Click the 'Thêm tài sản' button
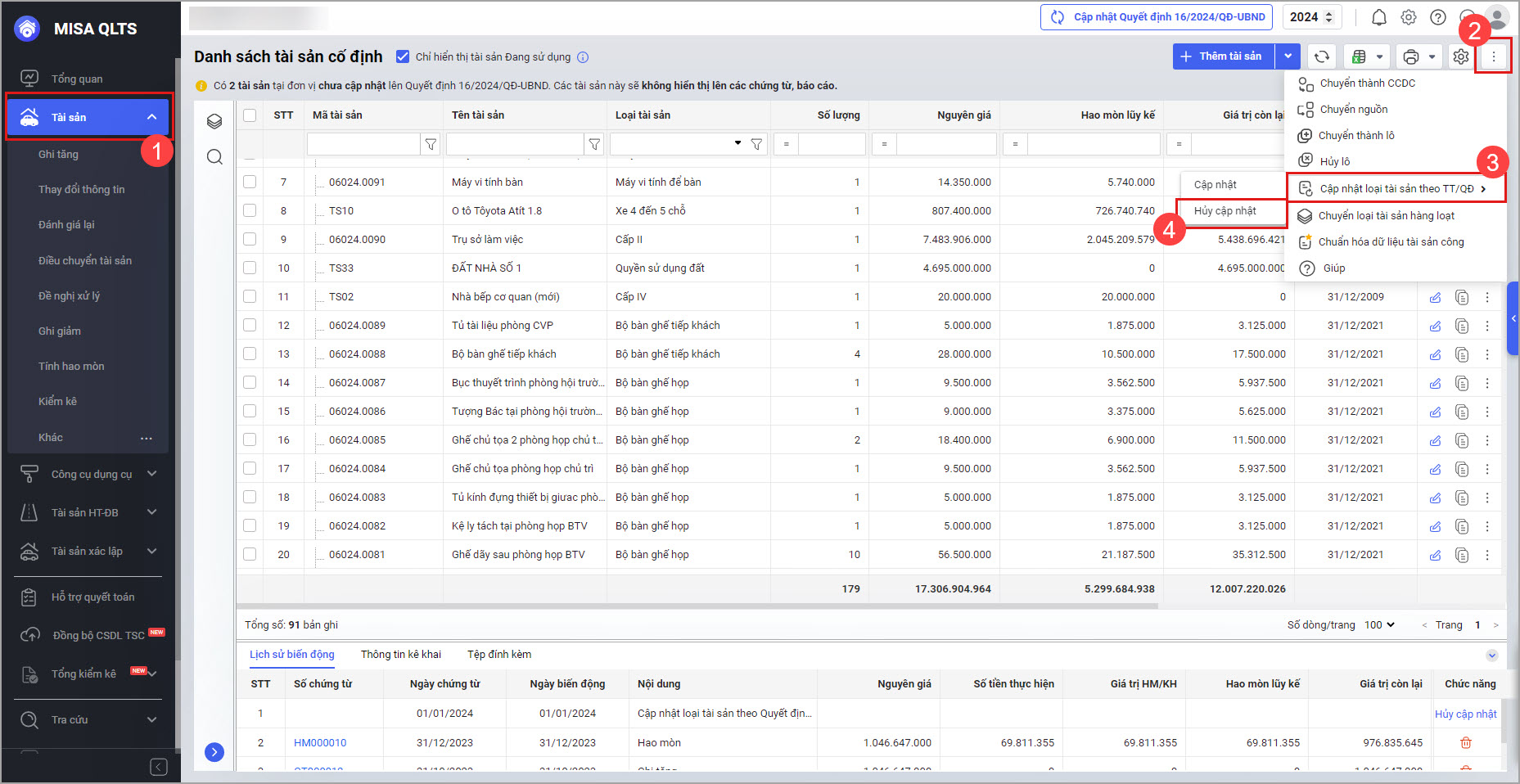1520x784 pixels. click(x=1223, y=56)
